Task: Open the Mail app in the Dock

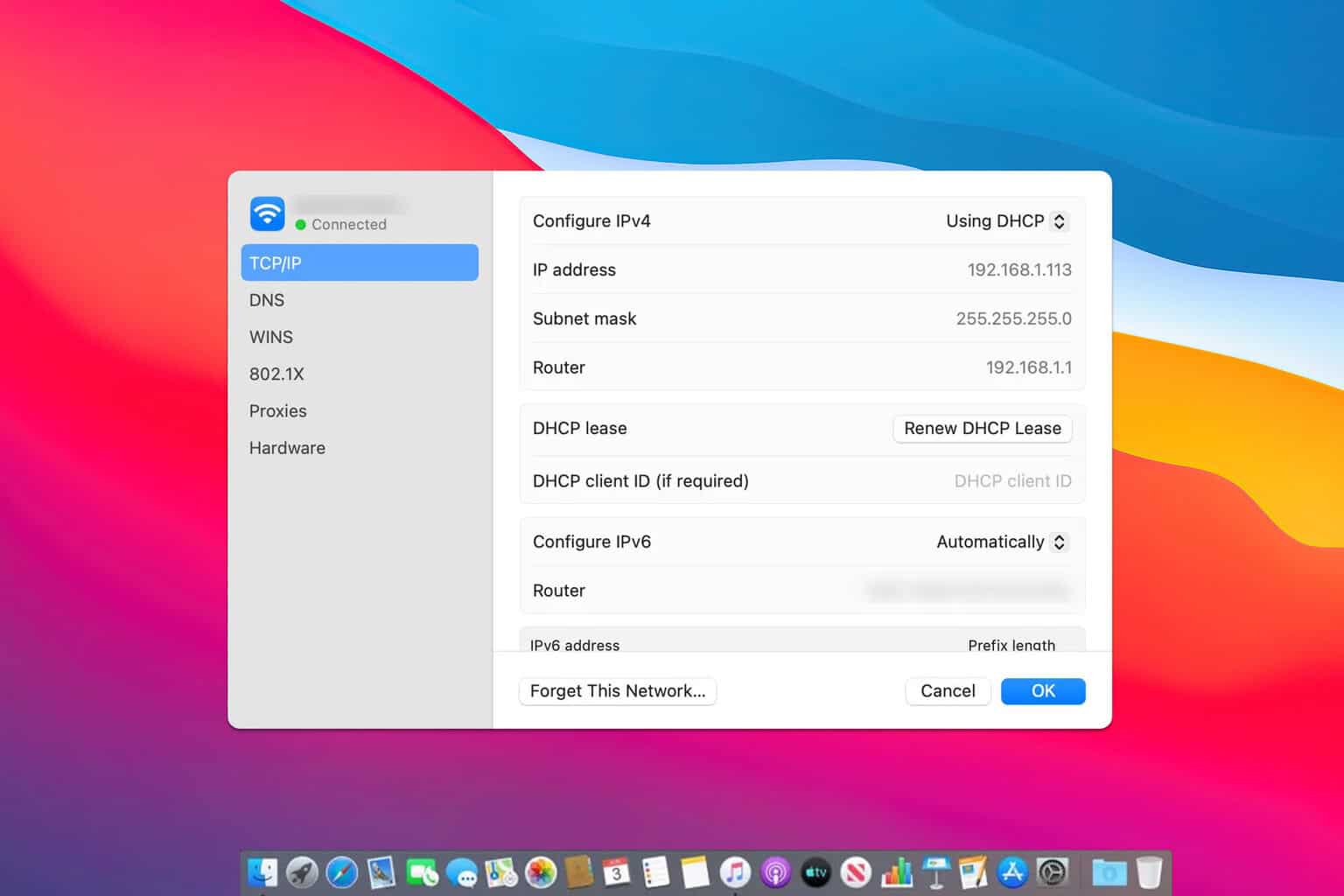Action: pos(381,872)
